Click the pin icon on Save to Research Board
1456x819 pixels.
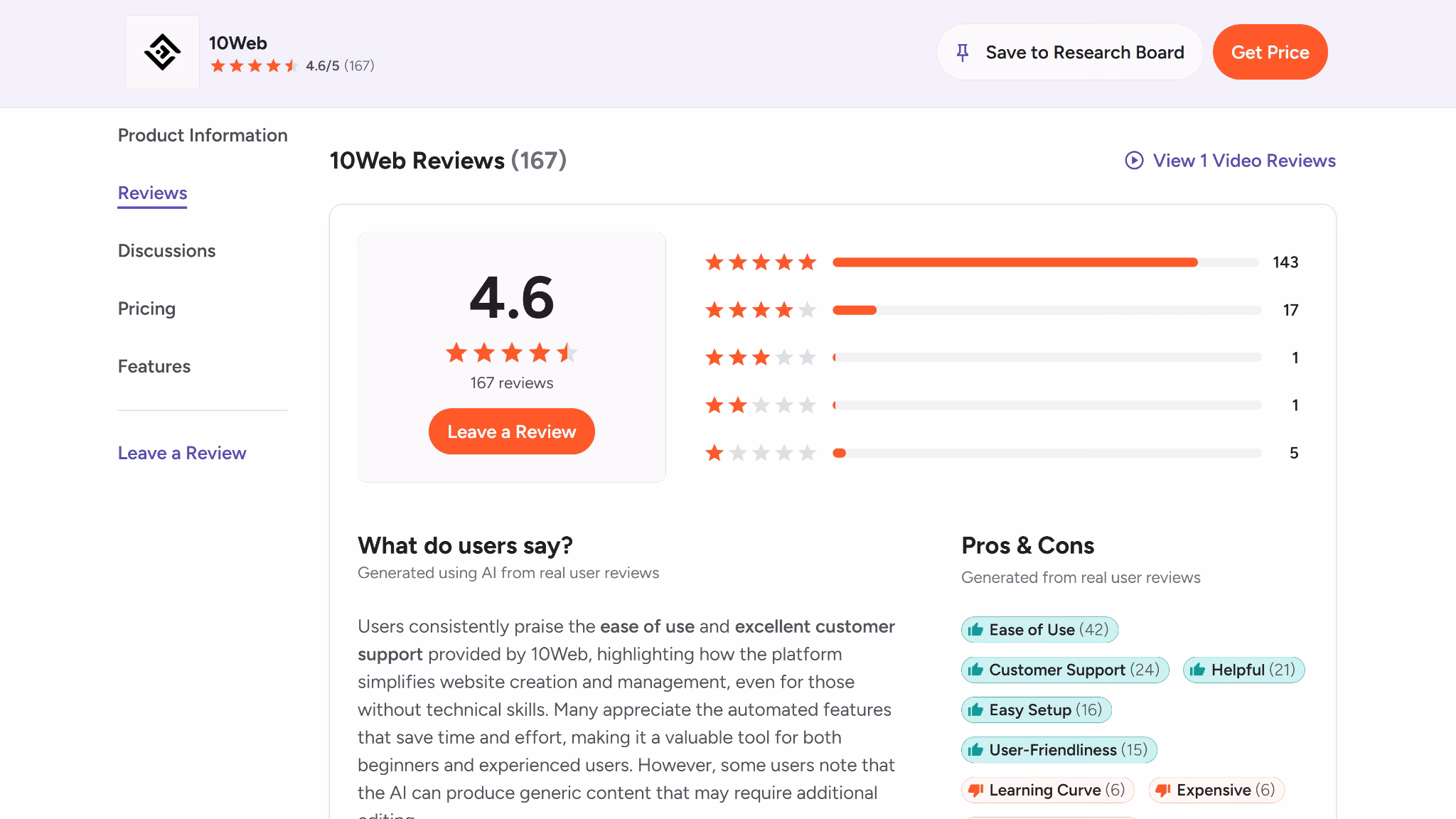[x=963, y=53]
